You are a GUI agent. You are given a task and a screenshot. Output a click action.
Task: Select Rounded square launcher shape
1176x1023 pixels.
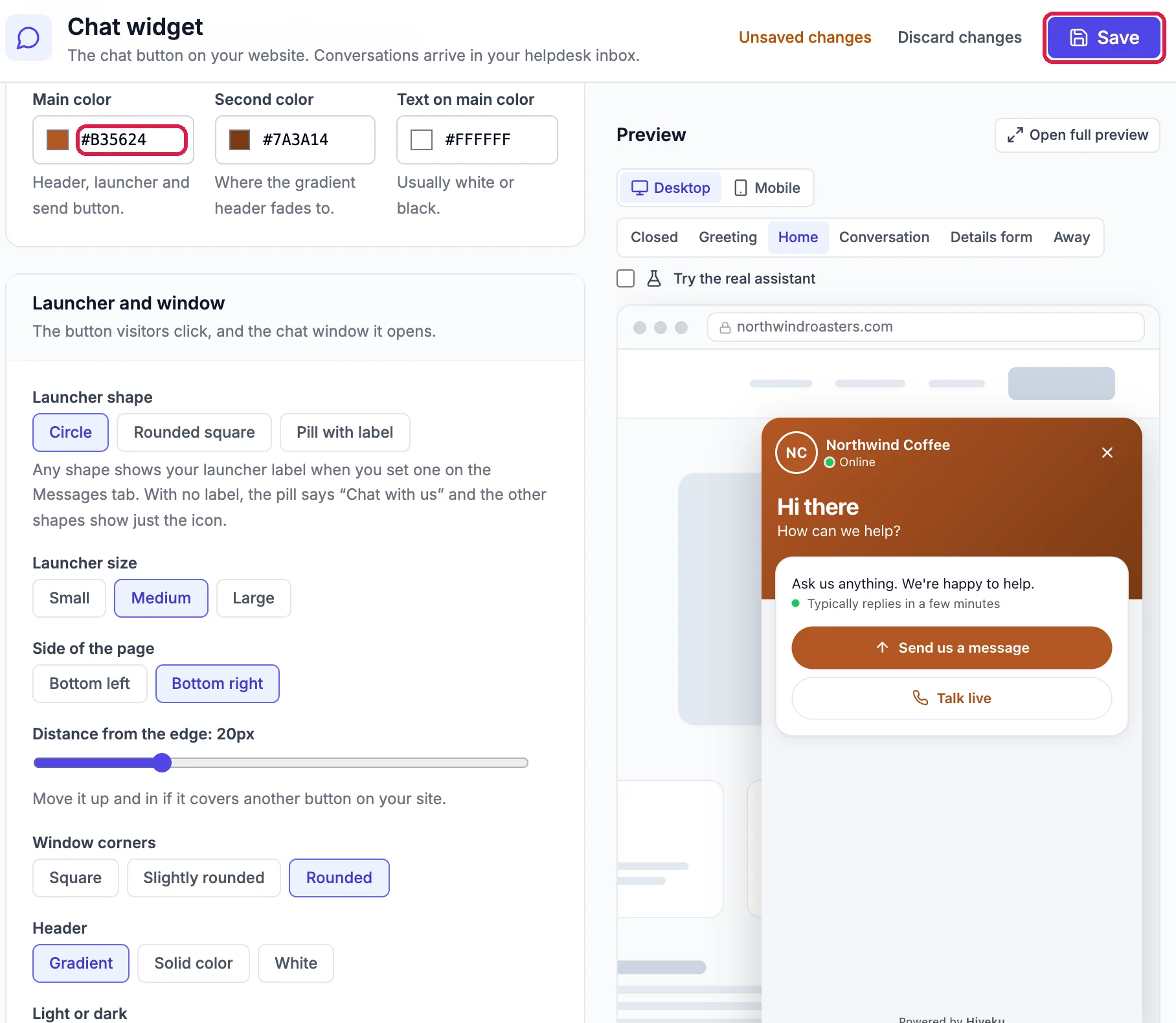pyautogui.click(x=194, y=433)
